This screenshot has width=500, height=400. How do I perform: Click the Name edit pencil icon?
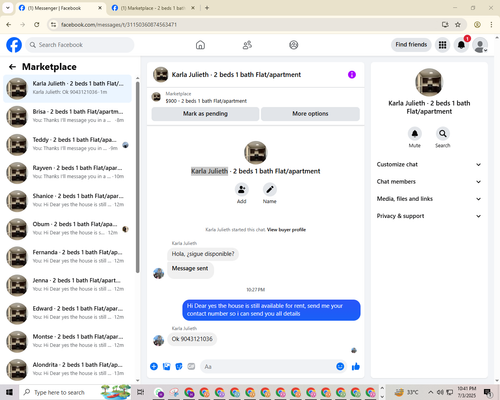(270, 190)
